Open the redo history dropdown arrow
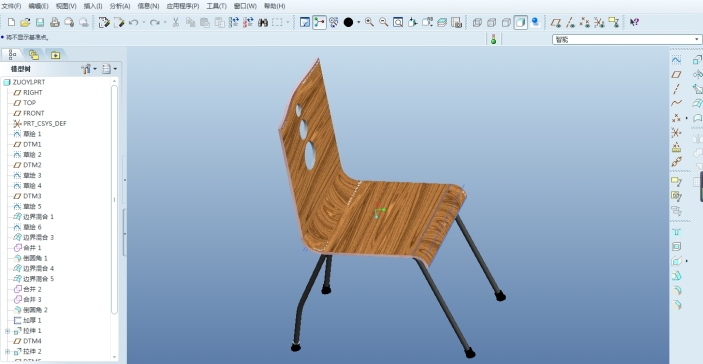703x364 pixels. click(x=165, y=22)
